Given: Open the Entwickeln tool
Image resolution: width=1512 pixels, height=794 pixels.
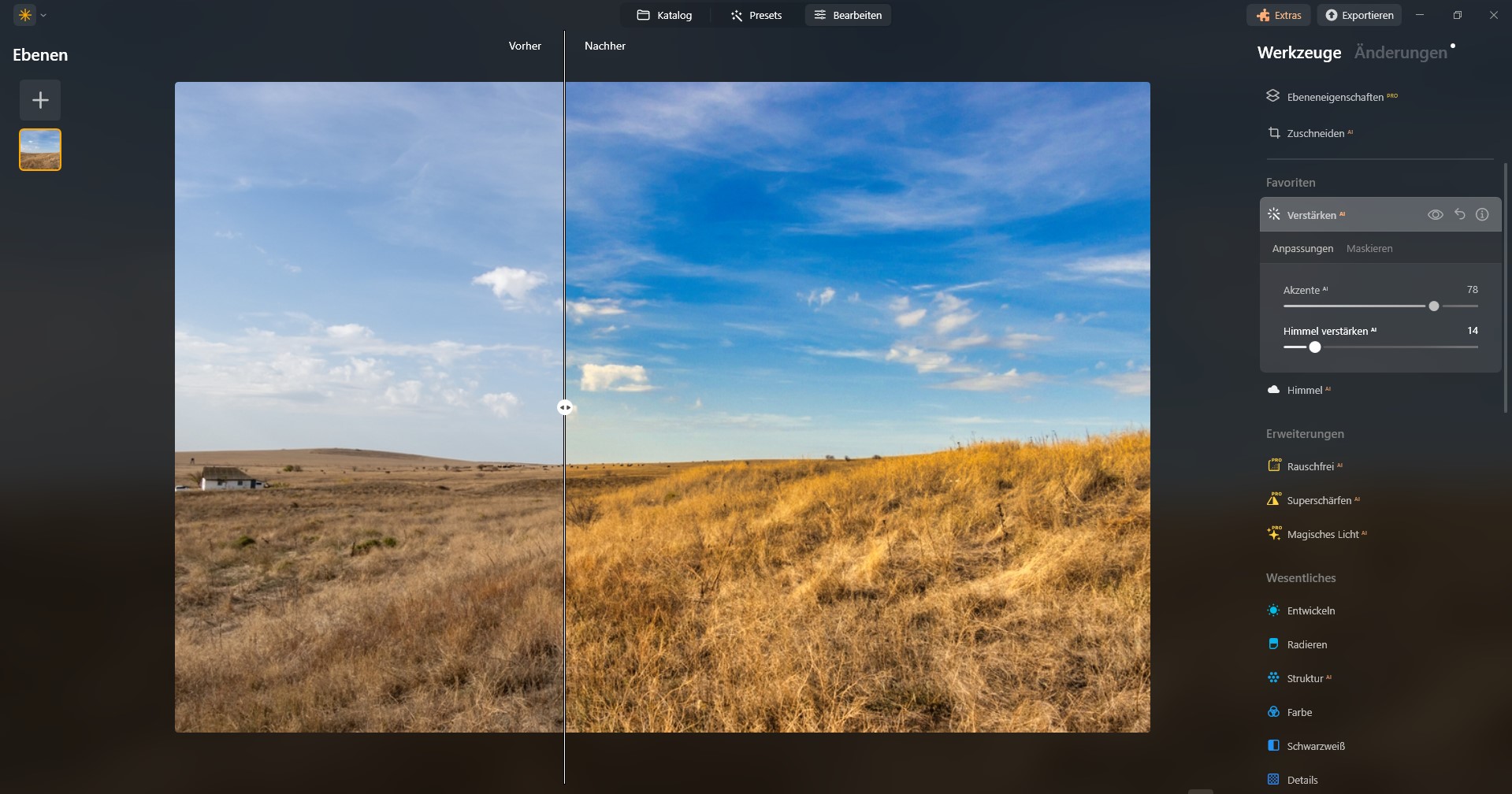Looking at the screenshot, I should (x=1310, y=610).
